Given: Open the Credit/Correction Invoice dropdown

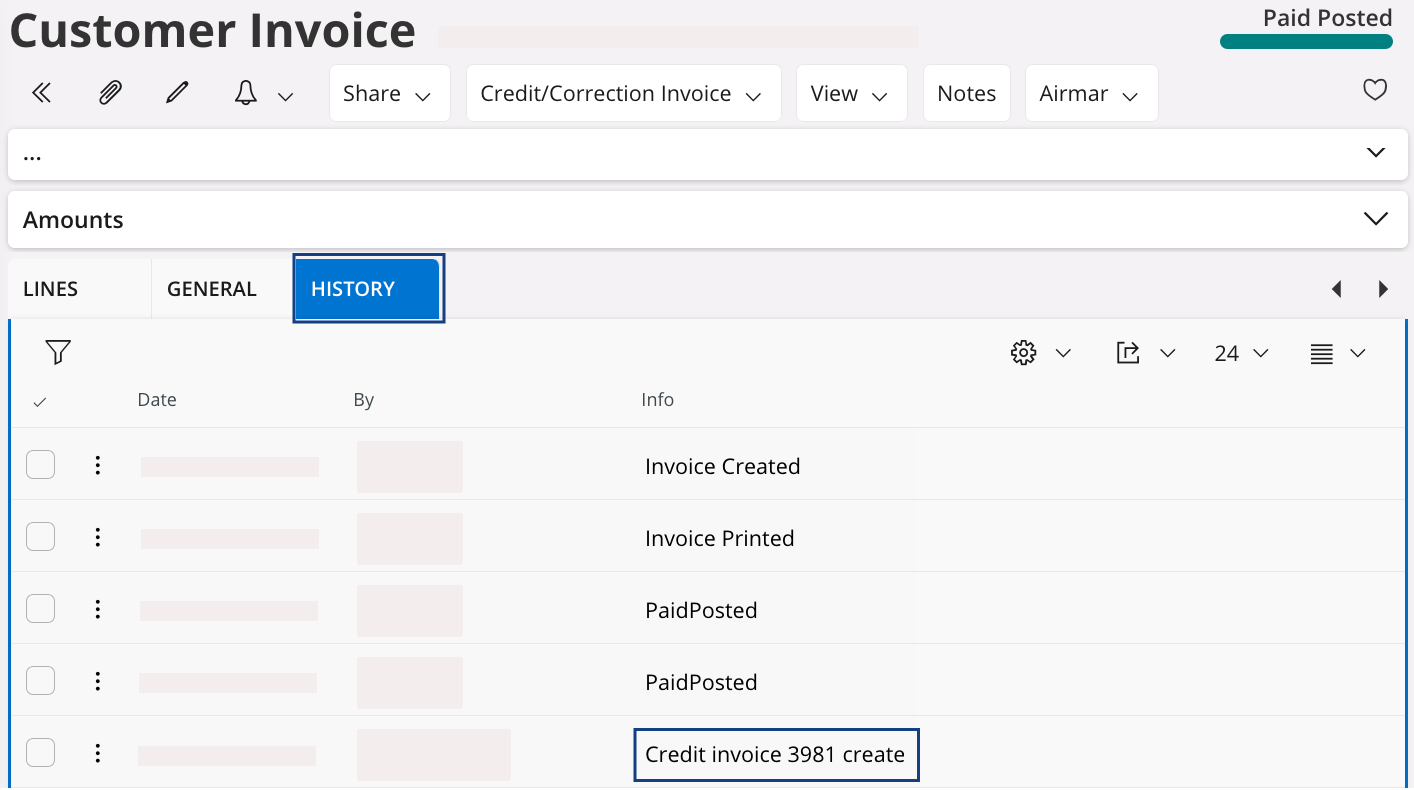Looking at the screenshot, I should 622,94.
